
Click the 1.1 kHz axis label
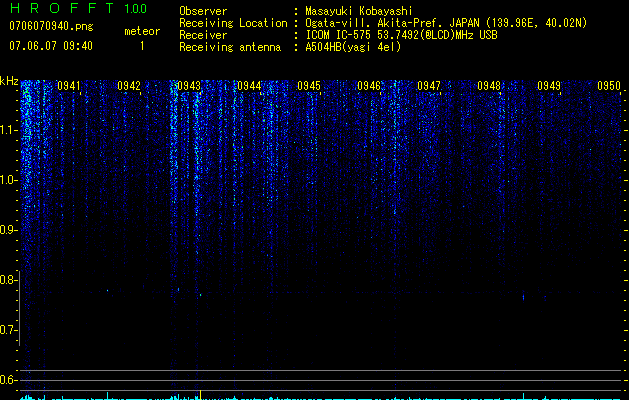pyautogui.click(x=9, y=130)
